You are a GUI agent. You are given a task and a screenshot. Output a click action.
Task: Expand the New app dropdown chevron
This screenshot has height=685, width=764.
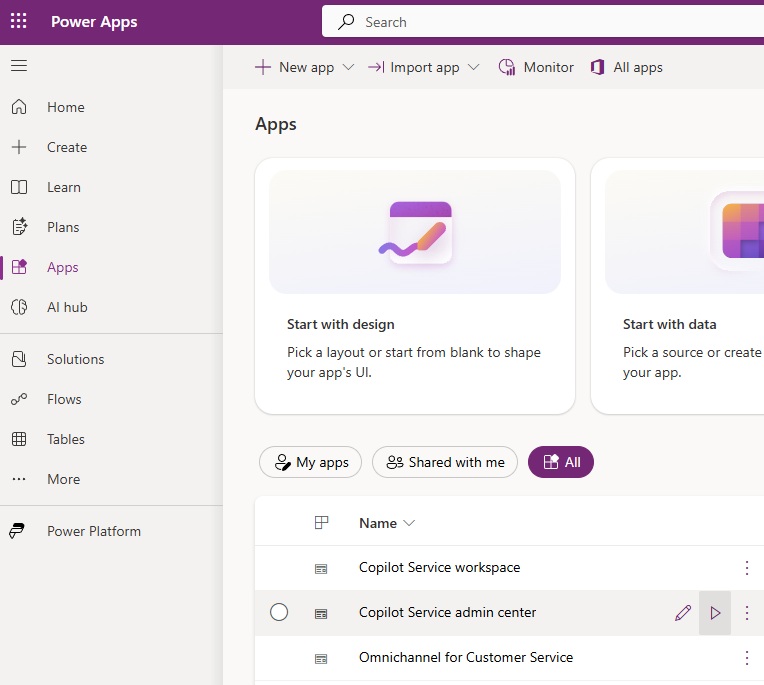(348, 67)
